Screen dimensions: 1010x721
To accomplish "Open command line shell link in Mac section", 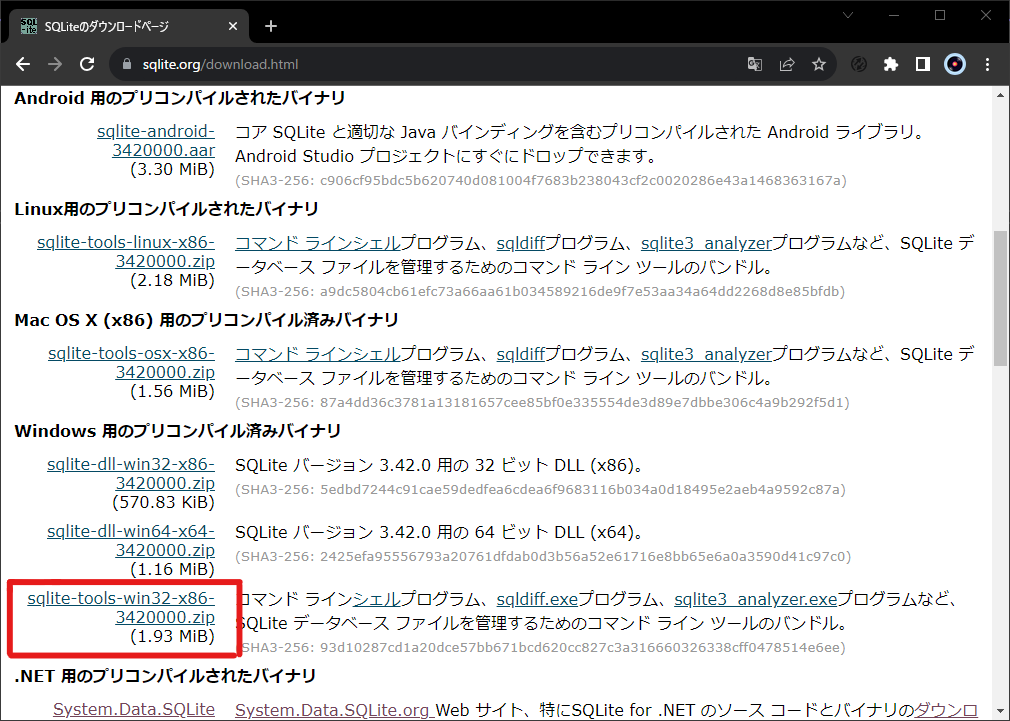I will coord(318,354).
